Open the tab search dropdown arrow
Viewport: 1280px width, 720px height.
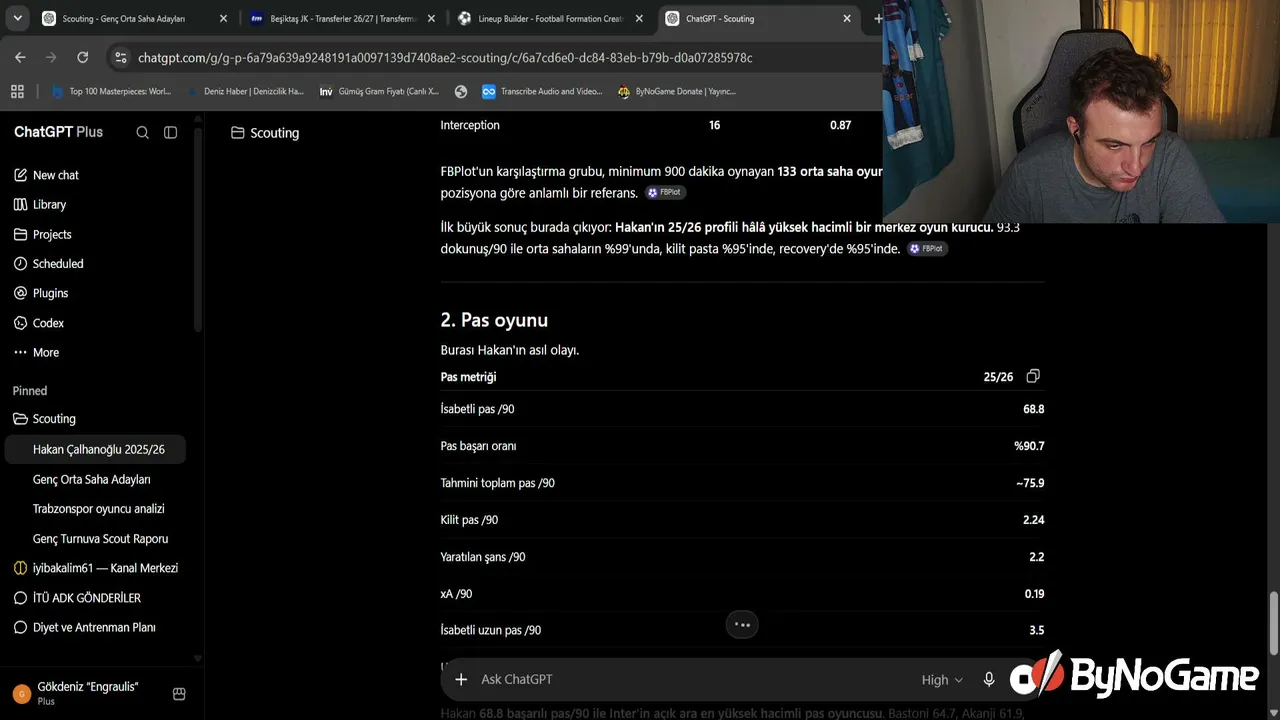[x=17, y=18]
